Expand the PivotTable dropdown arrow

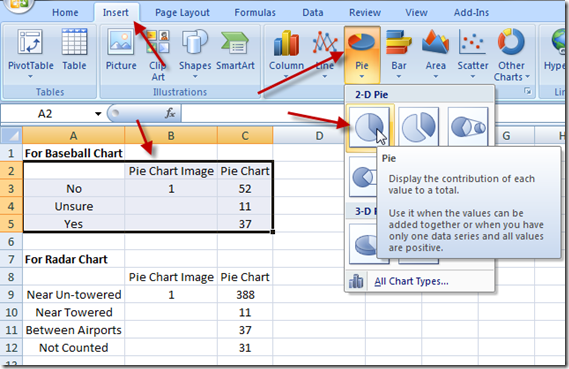[30, 77]
